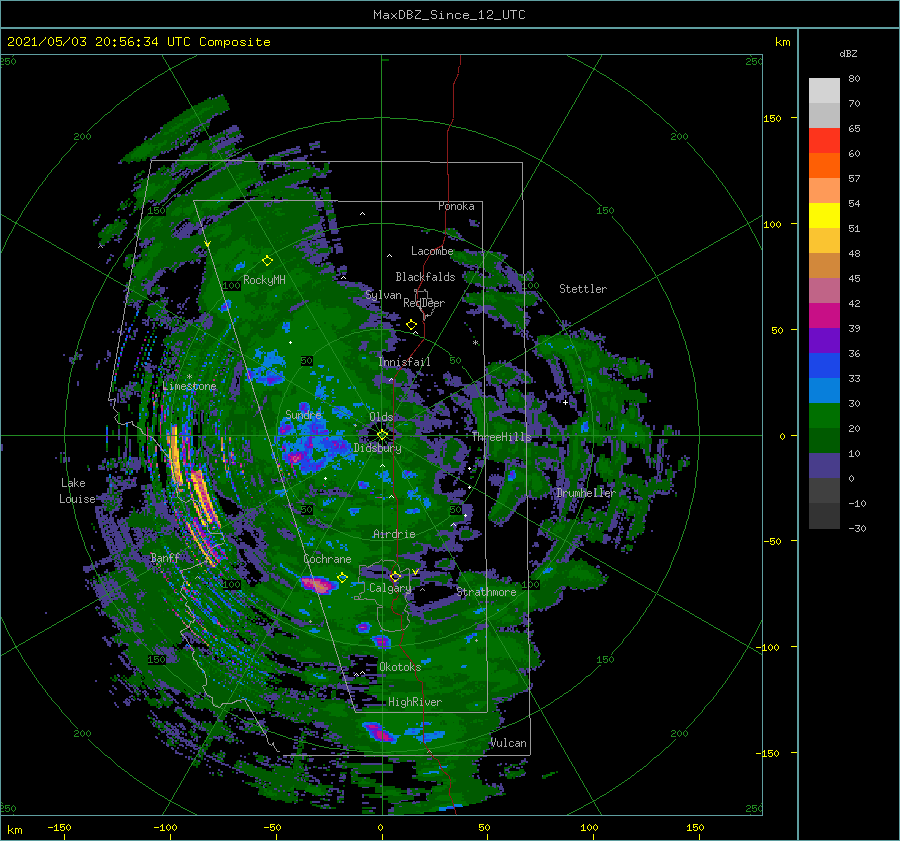Screen dimensions: 900x841
Task: Click the Lacombe label
Action: point(432,251)
